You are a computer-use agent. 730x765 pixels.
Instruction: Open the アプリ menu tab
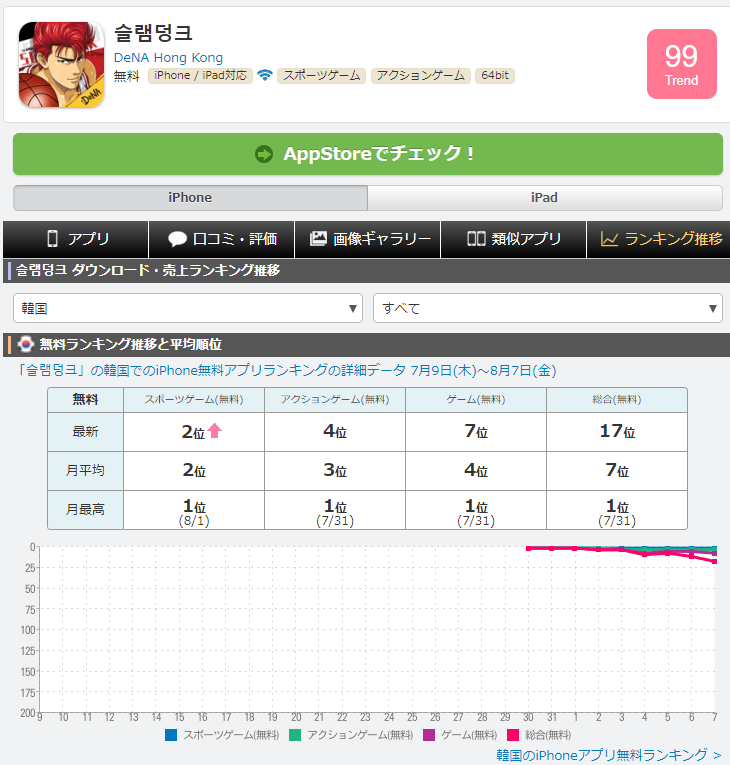76,239
